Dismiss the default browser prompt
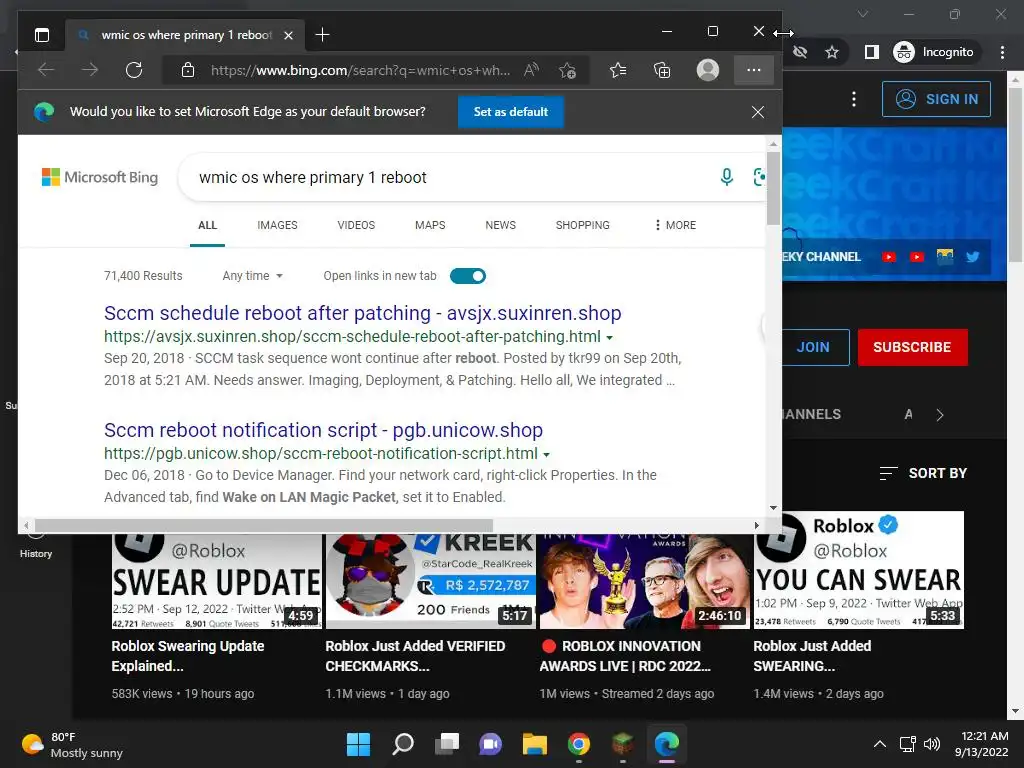 [758, 112]
